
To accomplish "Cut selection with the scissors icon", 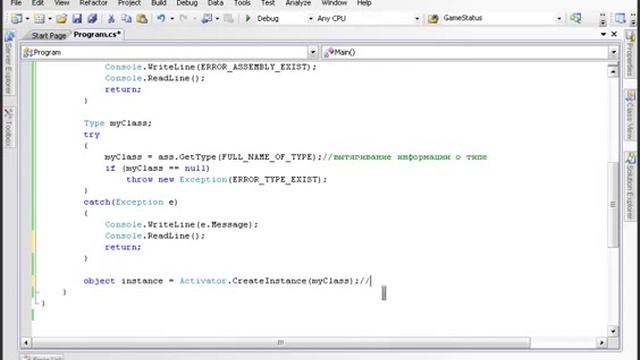I will click(111, 18).
